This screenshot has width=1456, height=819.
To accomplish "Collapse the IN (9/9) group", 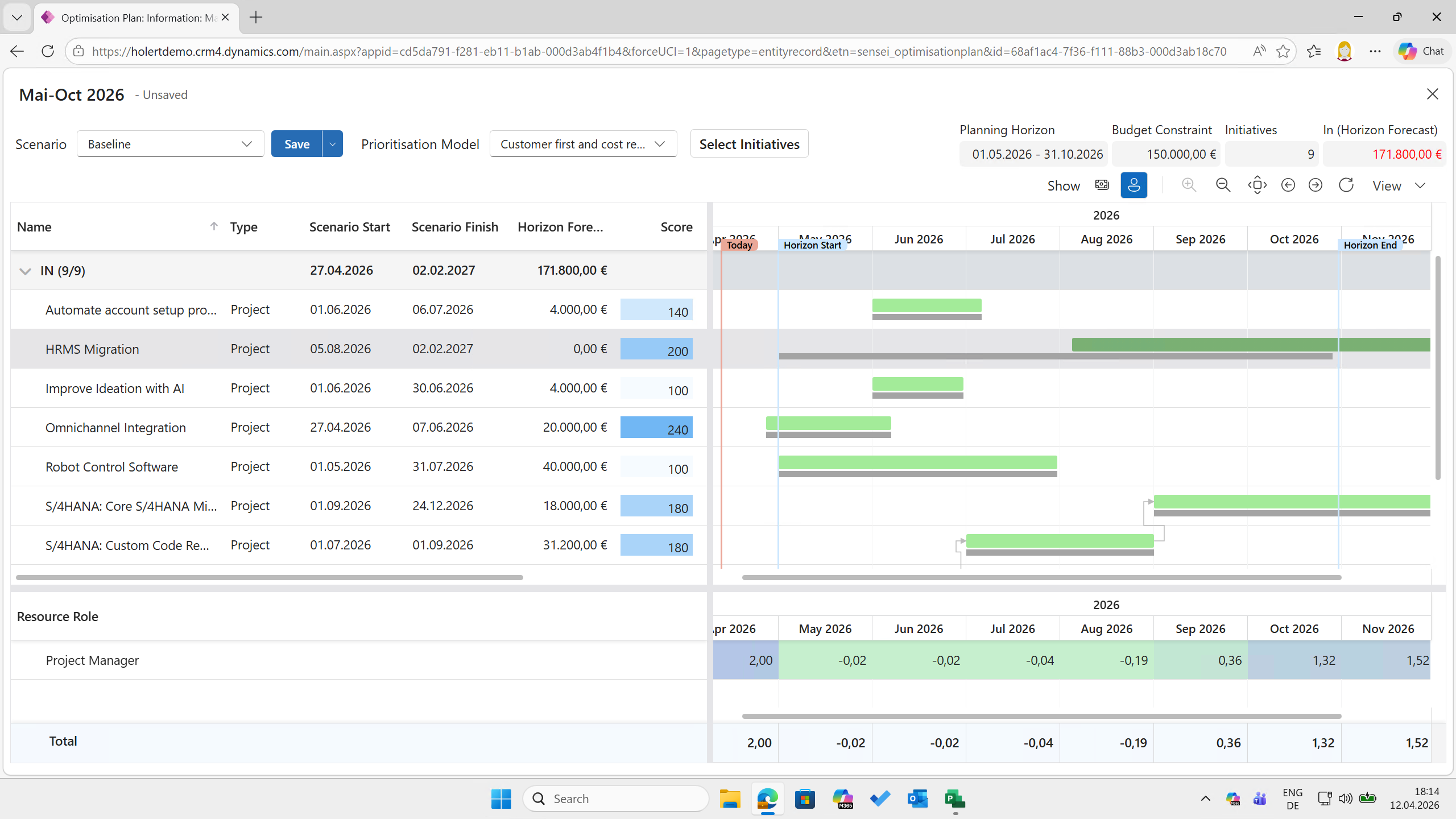I will pos(25,271).
